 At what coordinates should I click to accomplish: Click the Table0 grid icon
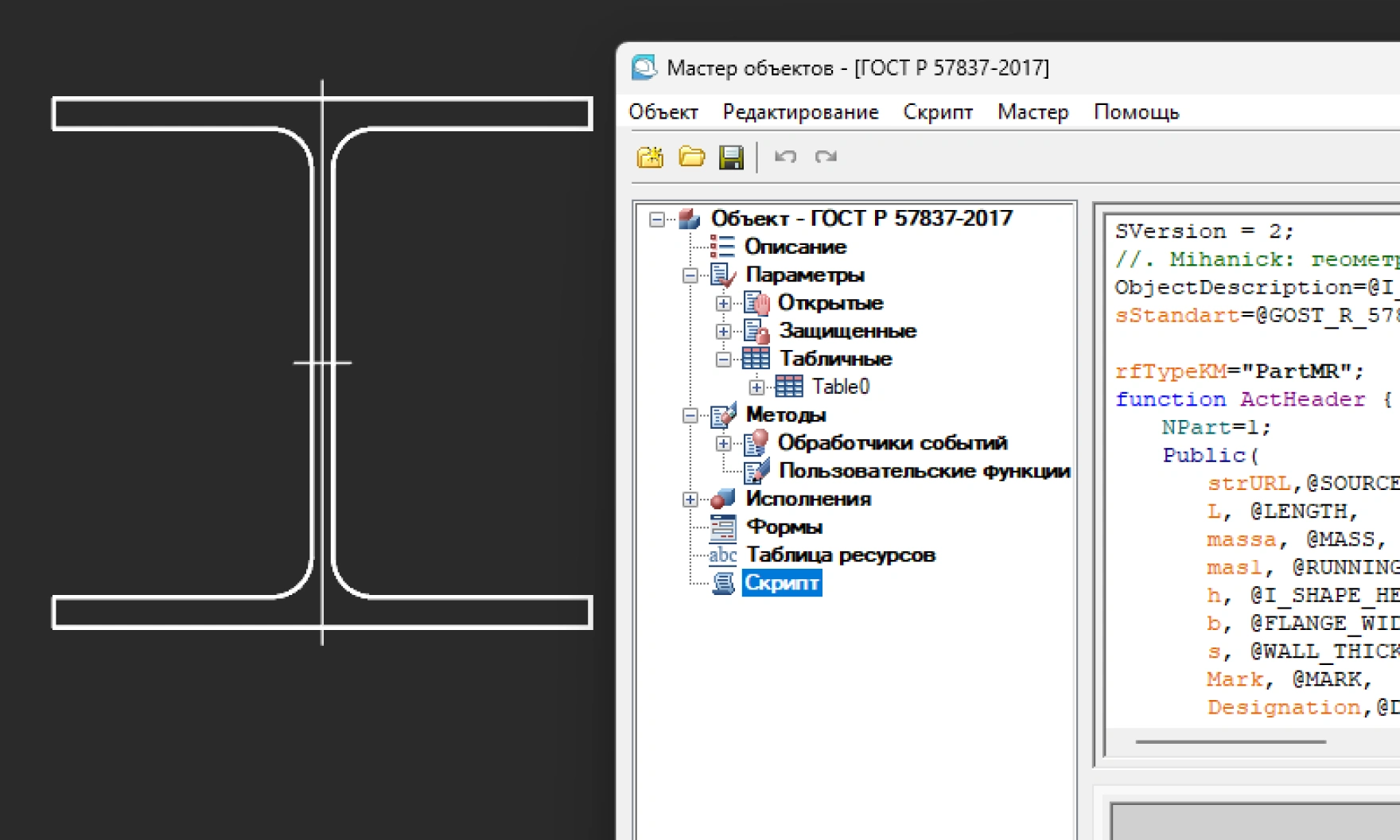click(789, 387)
